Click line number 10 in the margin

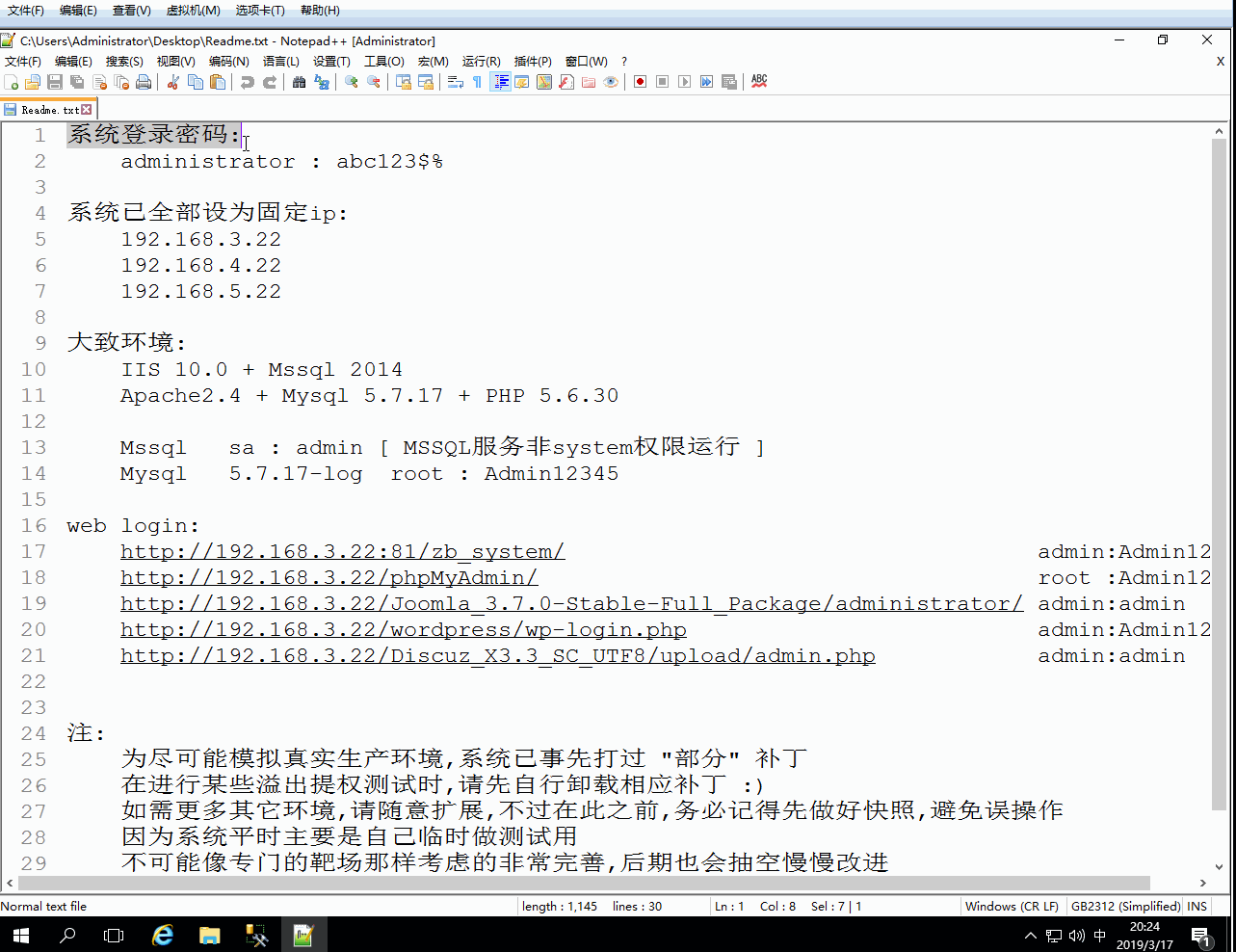pyautogui.click(x=34, y=369)
